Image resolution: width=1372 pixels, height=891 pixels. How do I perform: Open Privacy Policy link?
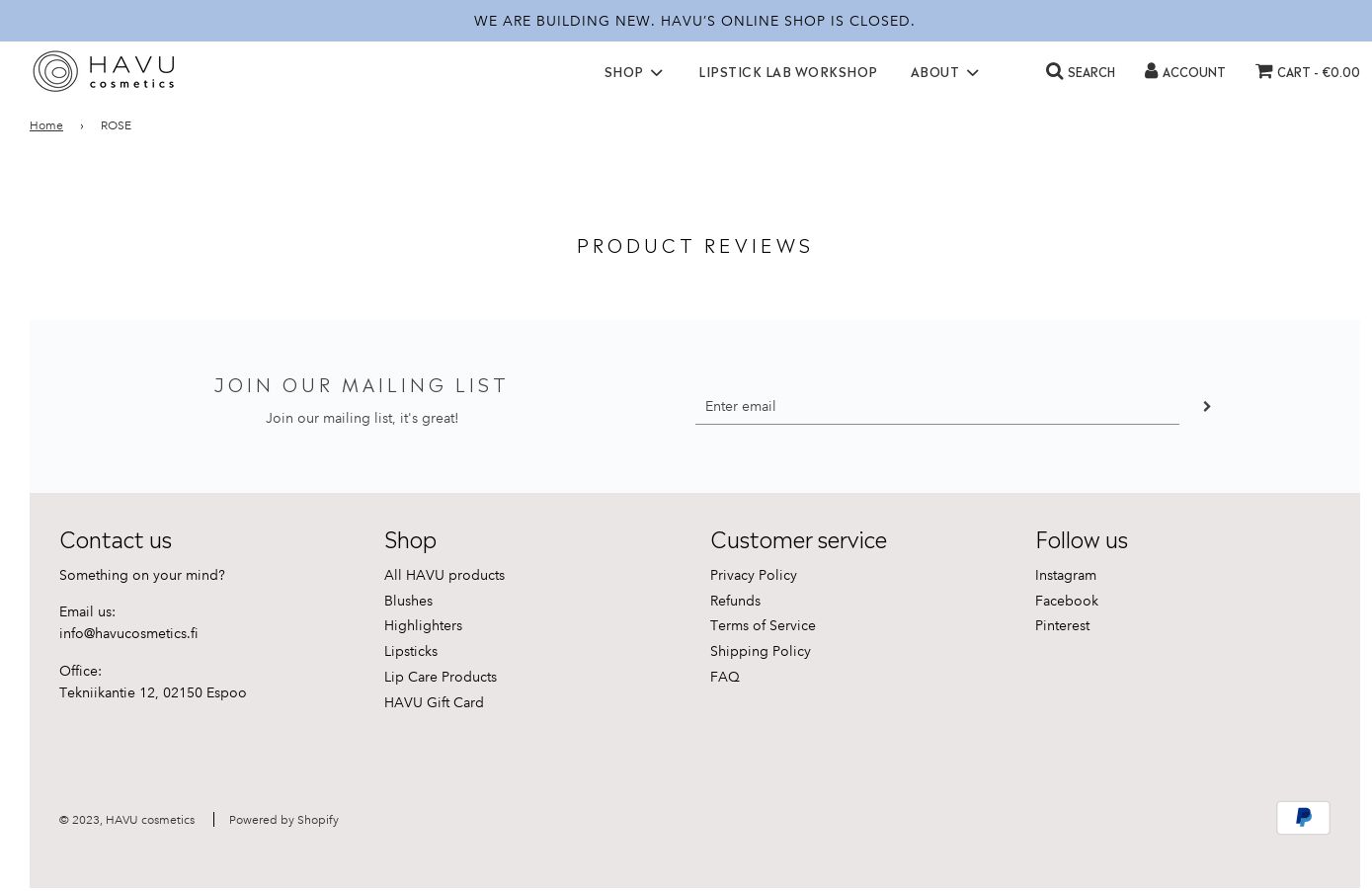pos(753,575)
